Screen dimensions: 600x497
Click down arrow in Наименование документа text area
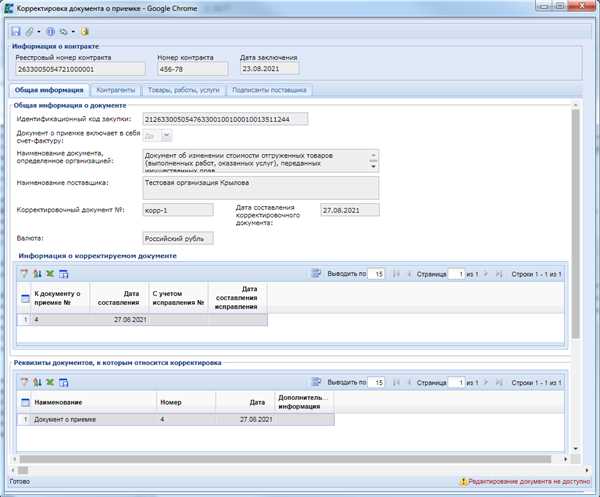(373, 166)
